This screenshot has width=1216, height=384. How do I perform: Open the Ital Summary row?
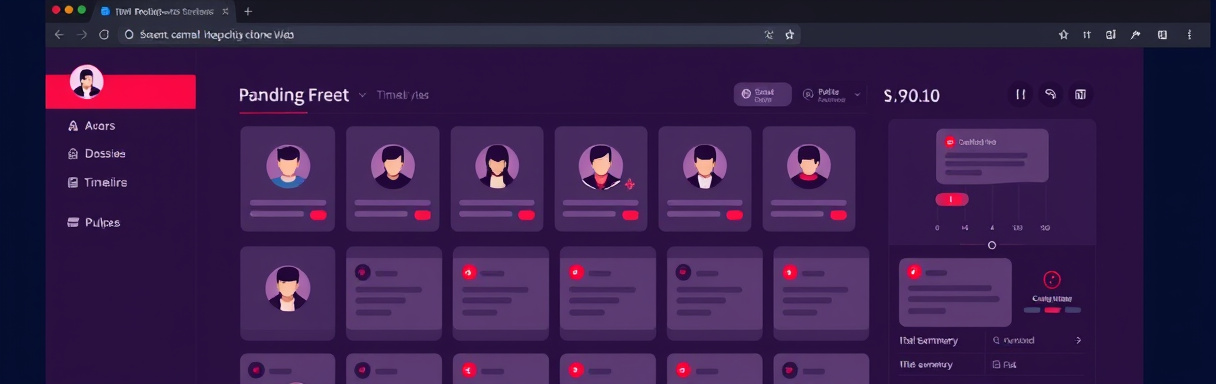coord(992,340)
